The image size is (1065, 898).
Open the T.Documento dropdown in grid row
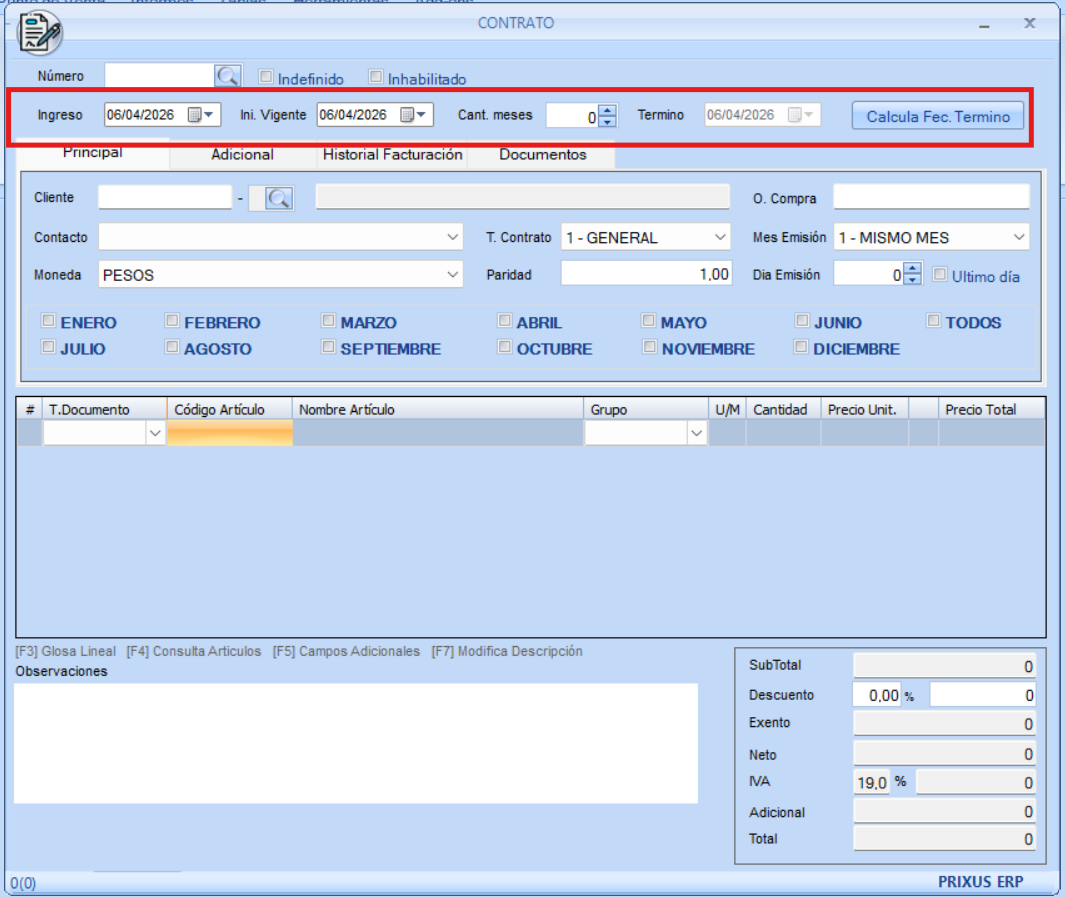(155, 433)
